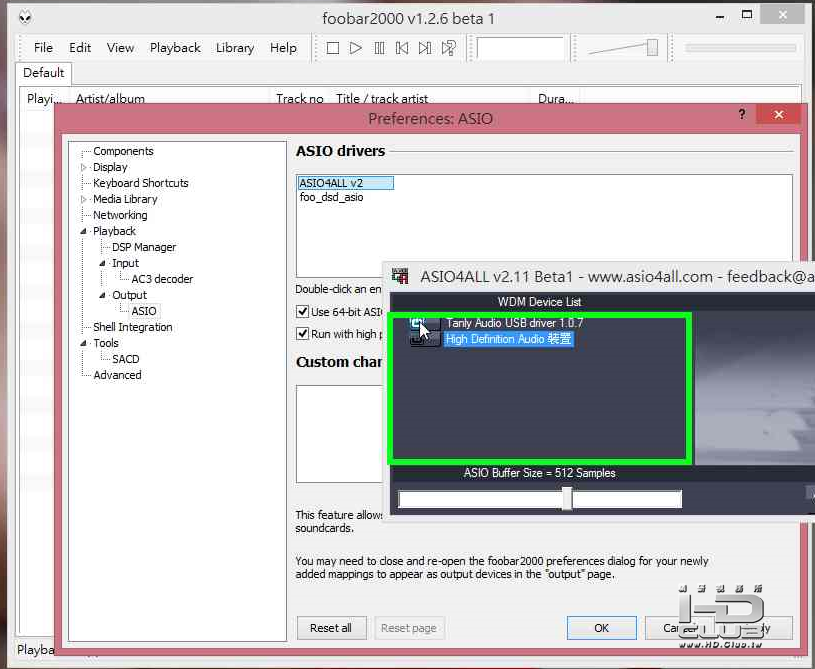Collapse the Playback tree node

84,231
